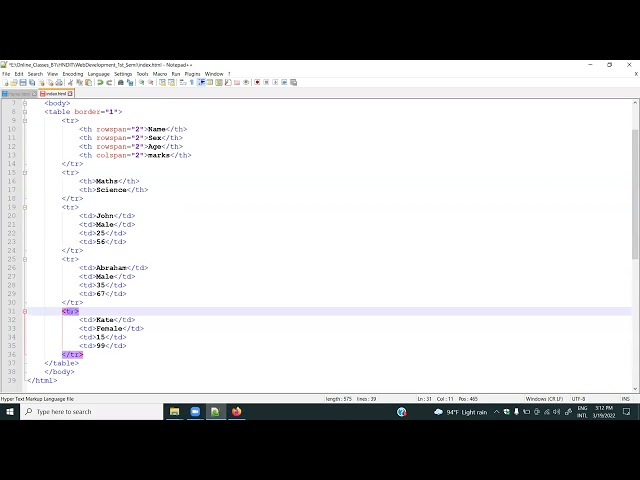640x480 pixels.
Task: Click Windows (CR LF) in status bar
Action: pyautogui.click(x=544, y=399)
